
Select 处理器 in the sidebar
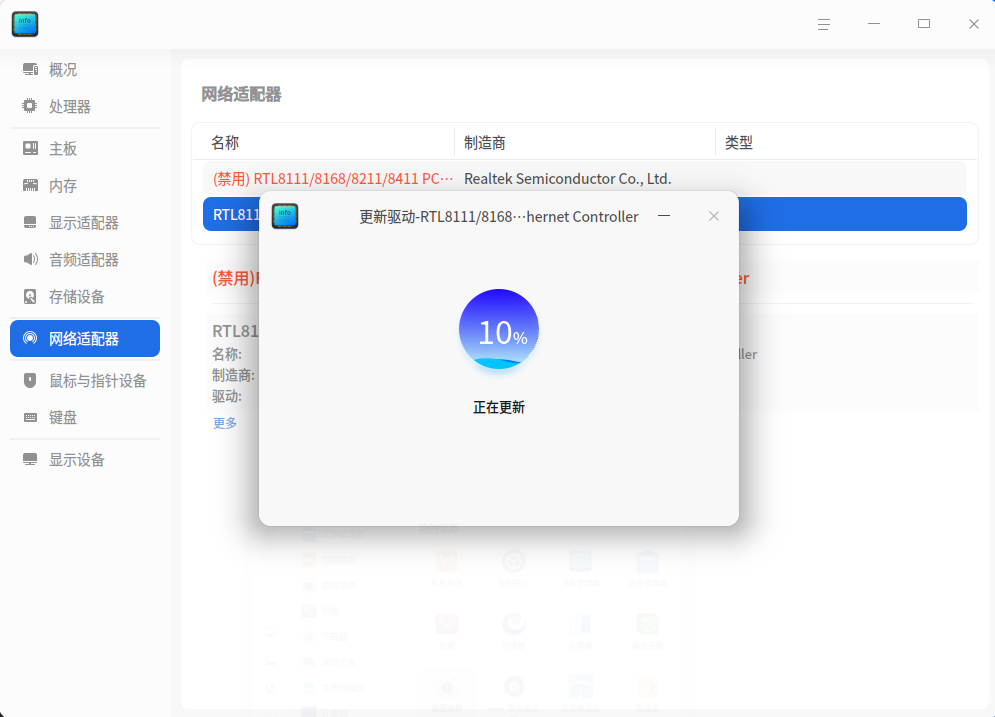[85, 107]
